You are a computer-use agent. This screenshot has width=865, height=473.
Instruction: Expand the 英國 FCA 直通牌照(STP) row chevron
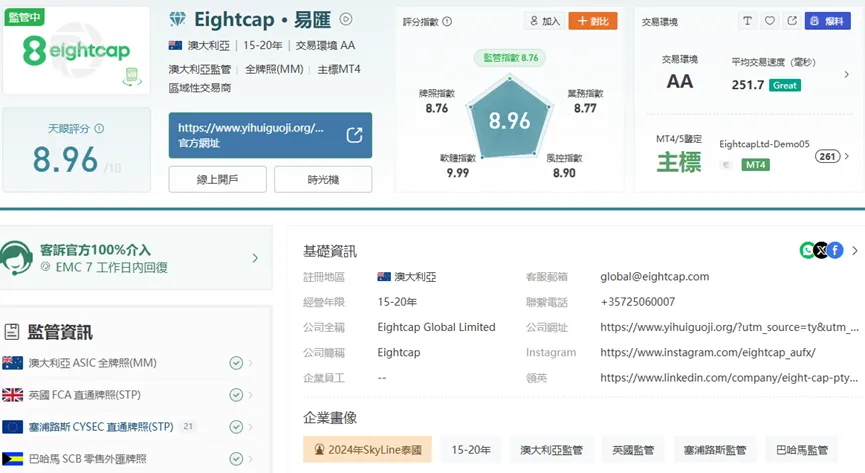tap(251, 395)
